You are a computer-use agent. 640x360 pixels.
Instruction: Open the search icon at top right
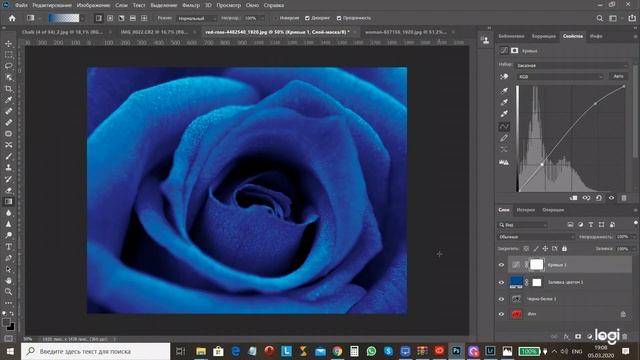[x=600, y=18]
